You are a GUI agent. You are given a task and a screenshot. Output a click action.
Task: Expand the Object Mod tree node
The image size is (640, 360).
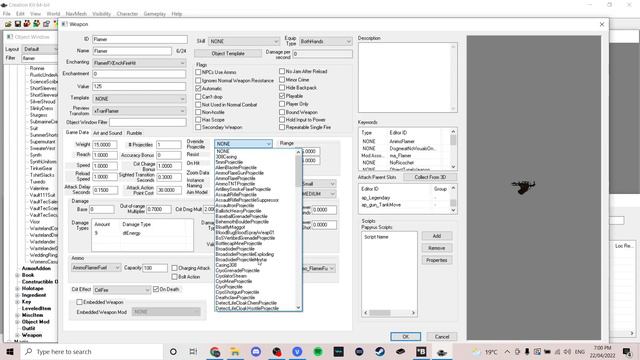[x=18, y=322]
